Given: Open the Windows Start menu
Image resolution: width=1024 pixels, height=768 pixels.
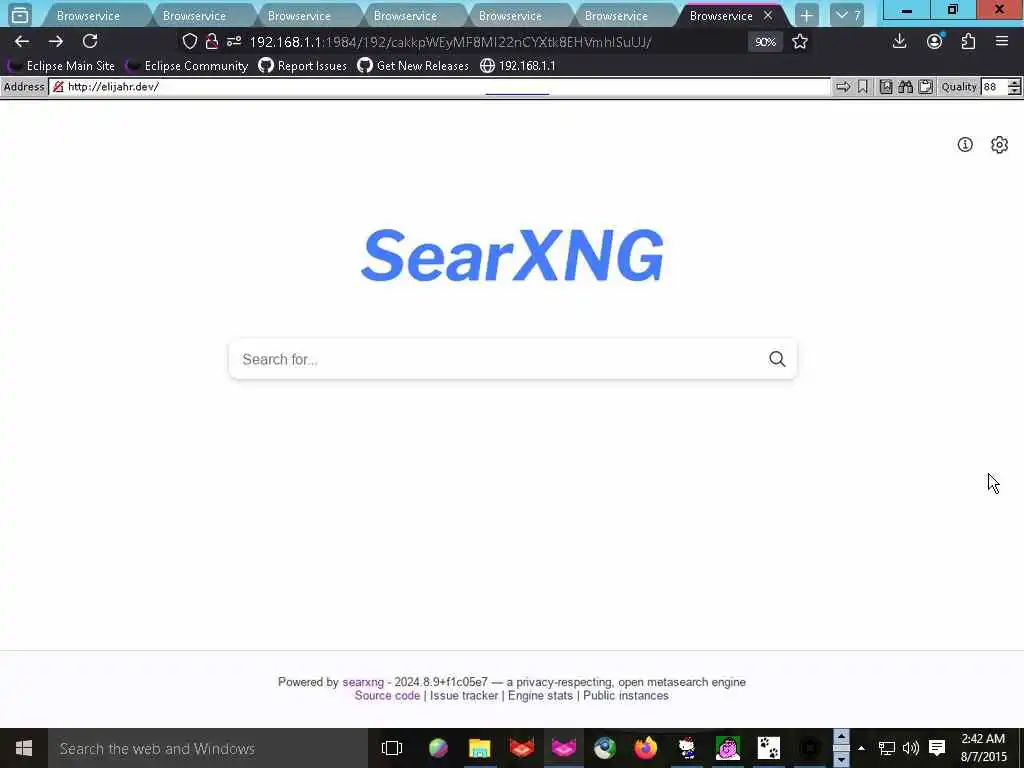Looking at the screenshot, I should click(24, 748).
